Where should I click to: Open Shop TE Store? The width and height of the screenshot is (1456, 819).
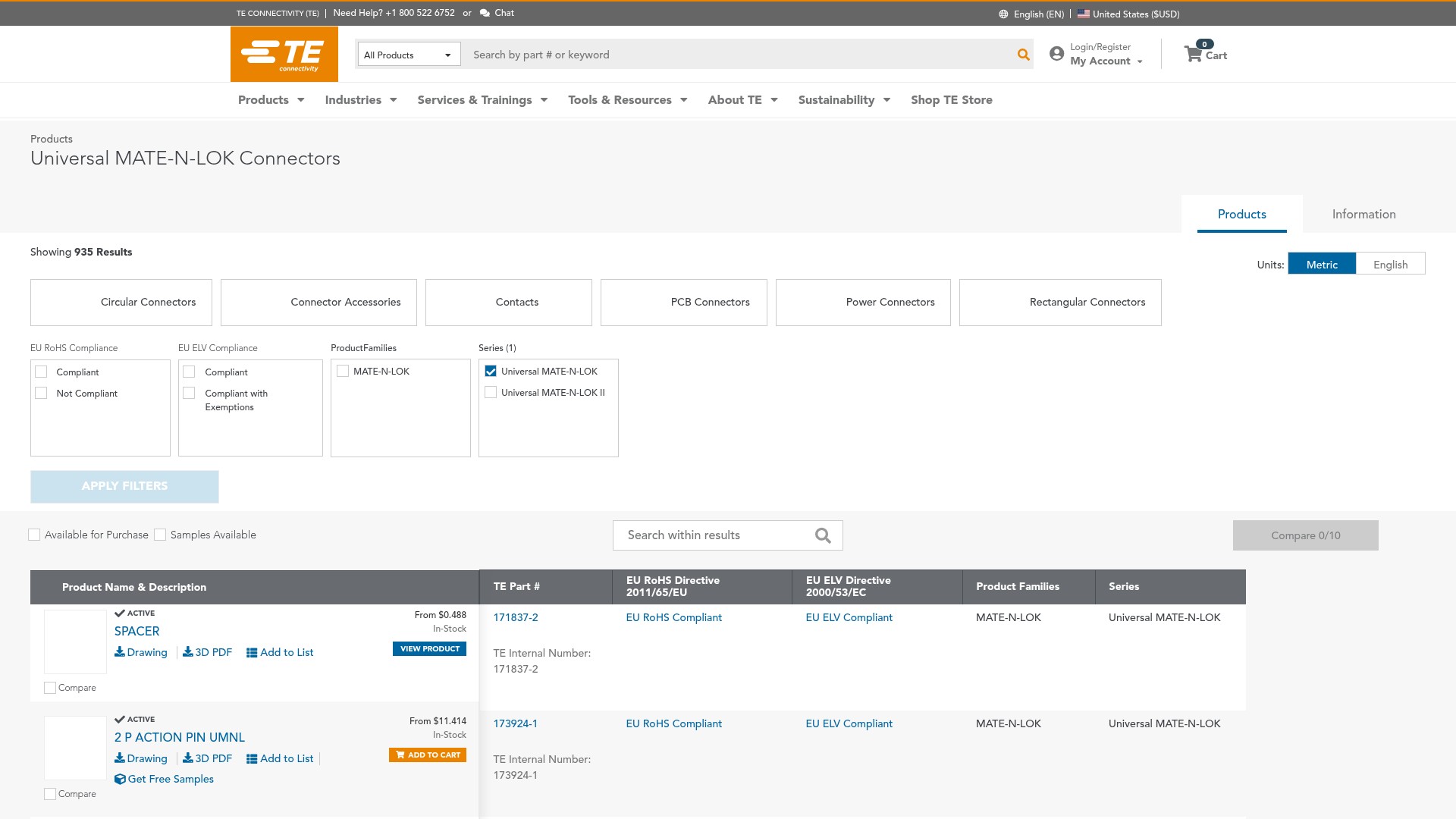pos(952,100)
